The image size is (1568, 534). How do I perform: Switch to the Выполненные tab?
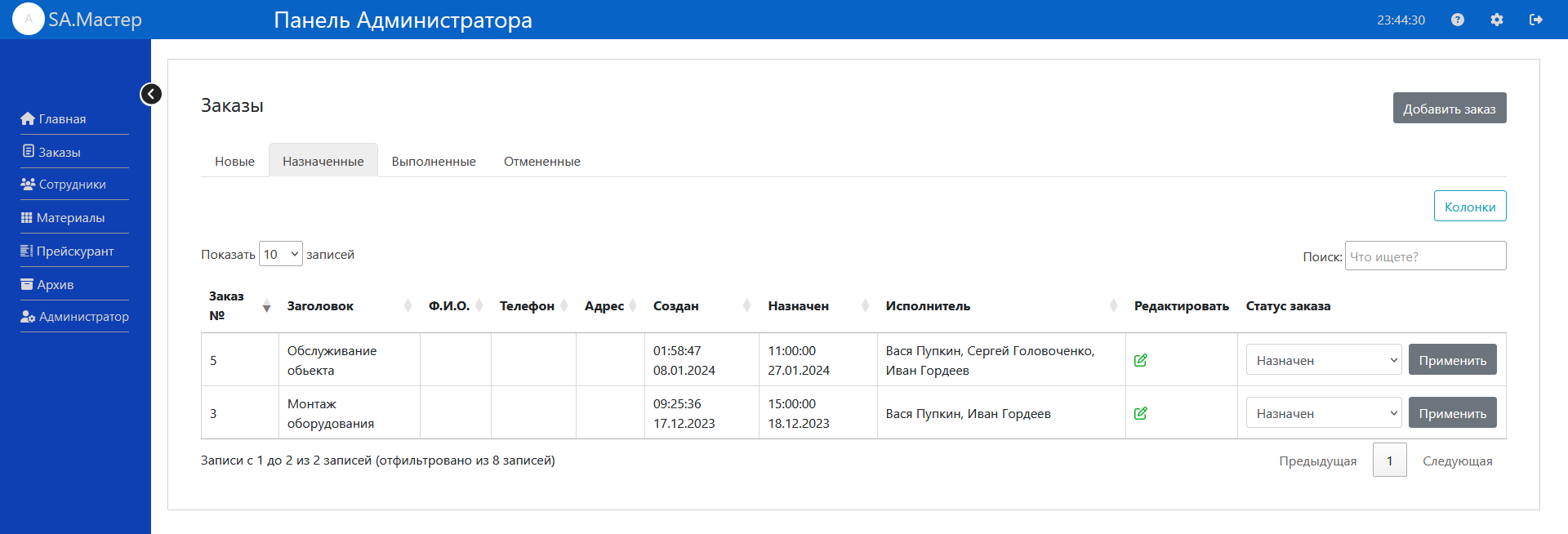tap(434, 162)
